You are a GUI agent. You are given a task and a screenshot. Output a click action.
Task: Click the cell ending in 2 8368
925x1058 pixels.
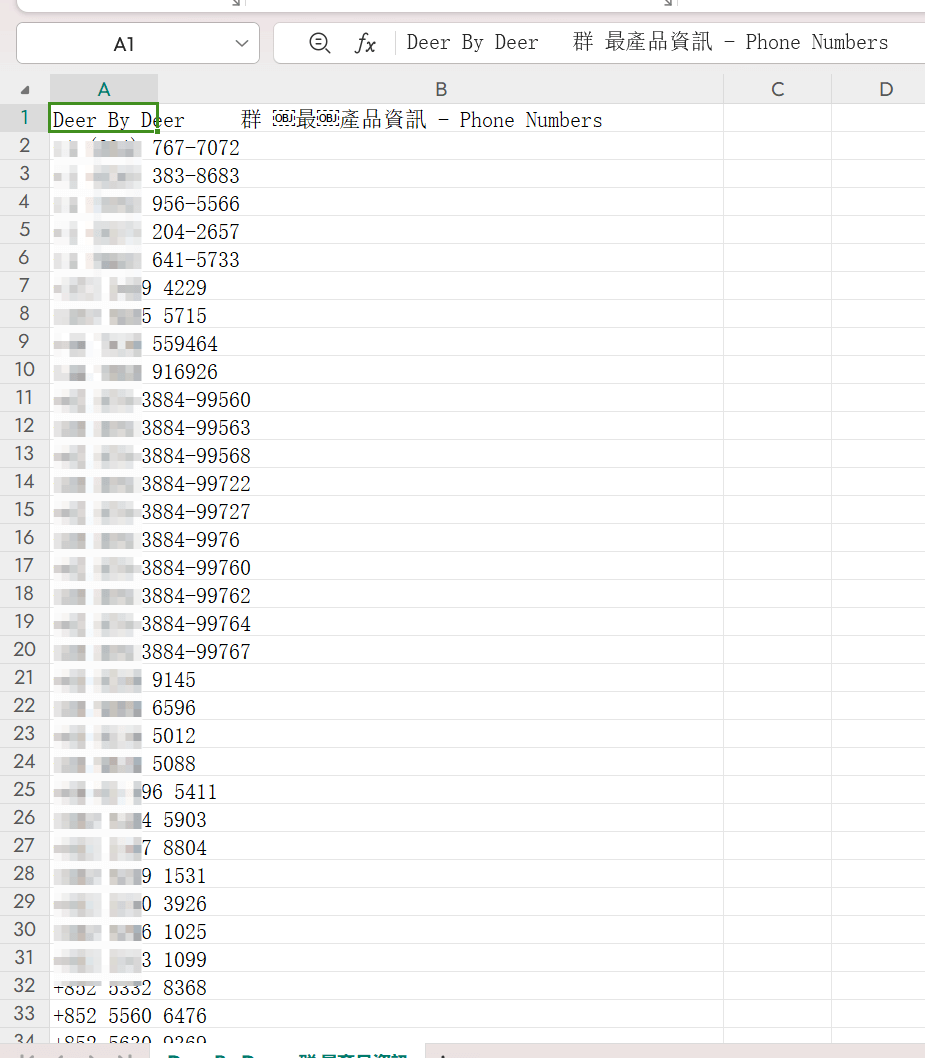104,986
